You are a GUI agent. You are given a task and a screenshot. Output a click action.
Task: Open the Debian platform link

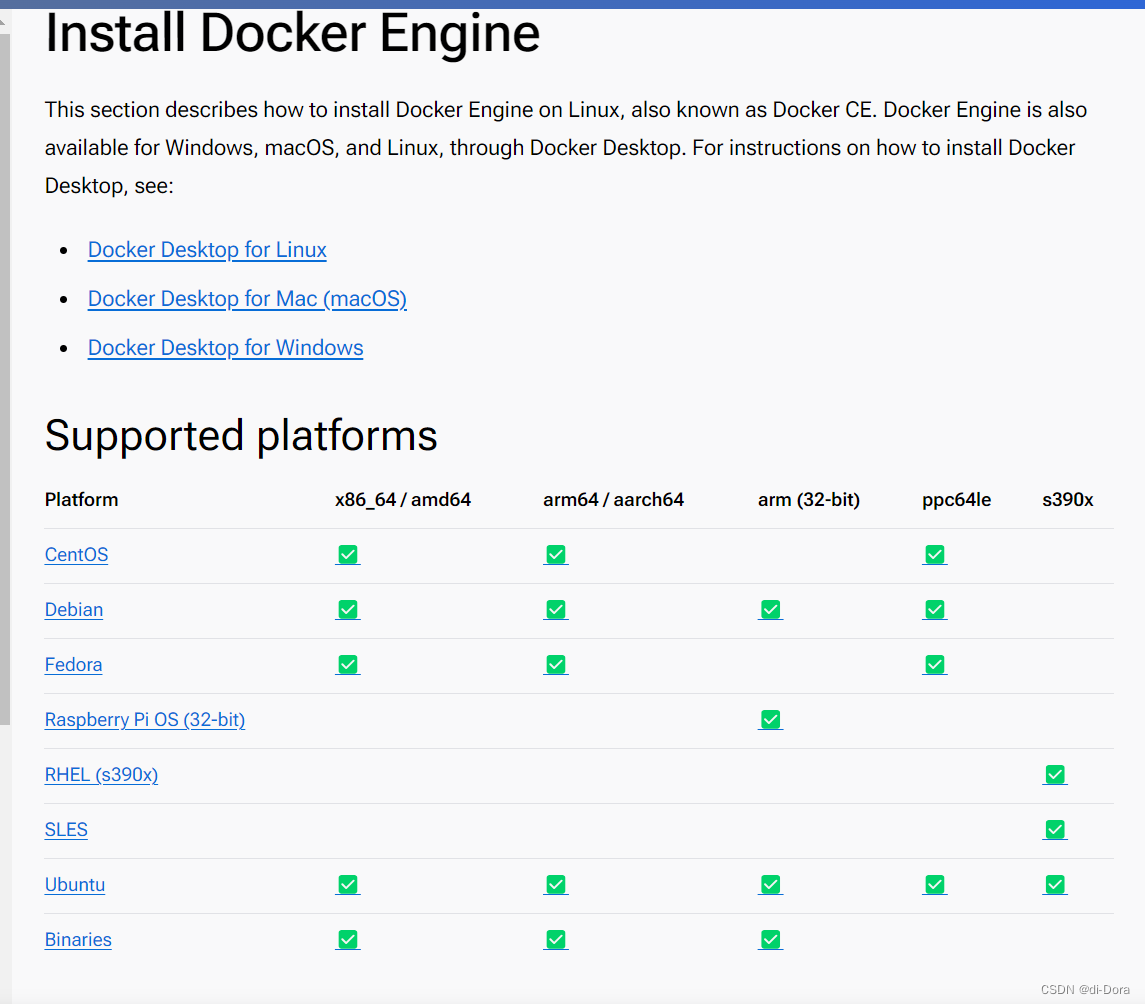click(x=74, y=610)
